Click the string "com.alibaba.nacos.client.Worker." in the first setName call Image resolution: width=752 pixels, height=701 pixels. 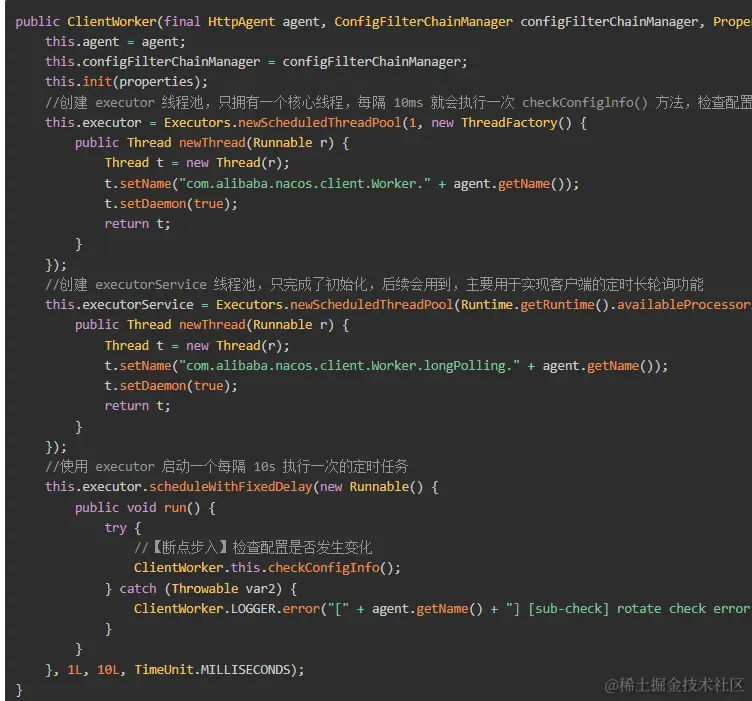[305, 184]
